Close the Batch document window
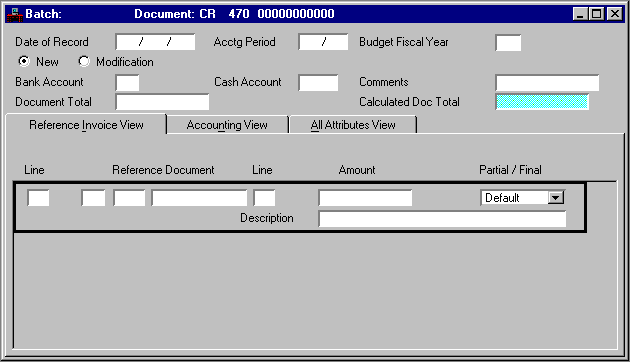Image resolution: width=630 pixels, height=362 pixels. point(615,14)
